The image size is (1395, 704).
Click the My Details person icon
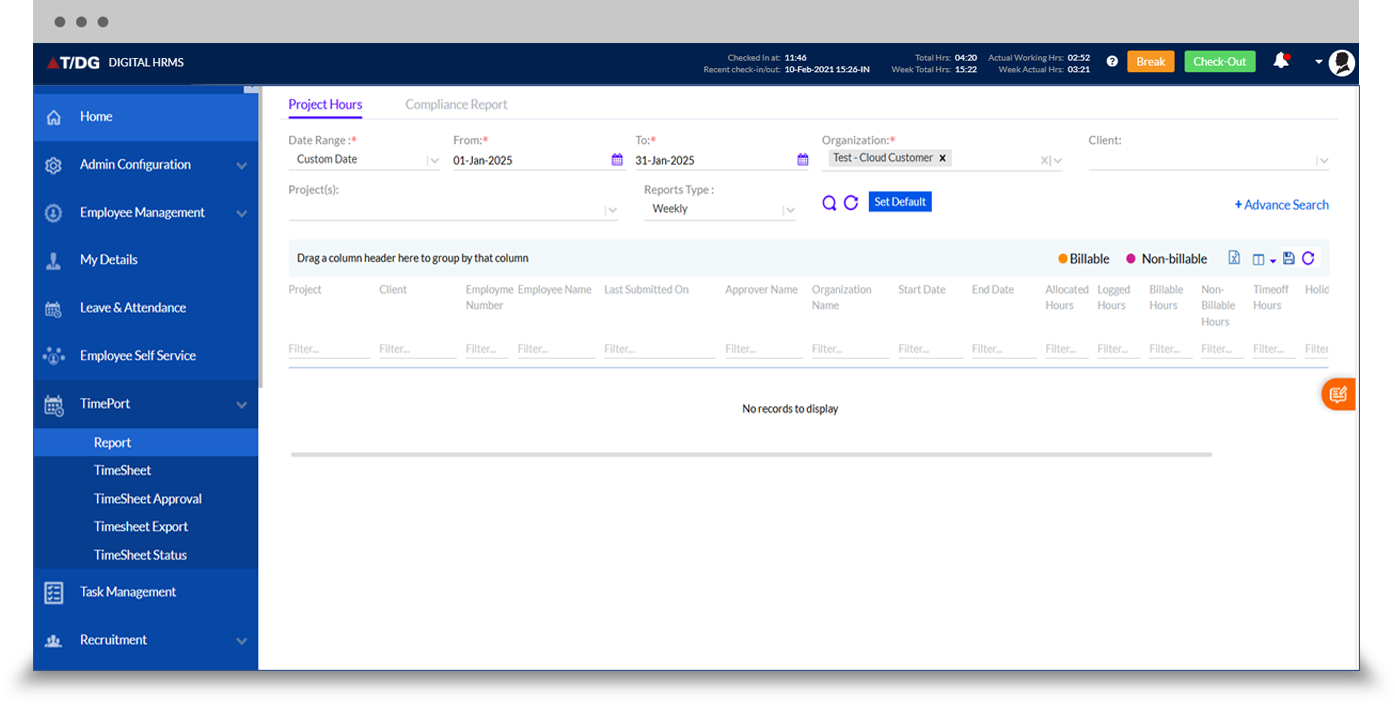(x=54, y=260)
